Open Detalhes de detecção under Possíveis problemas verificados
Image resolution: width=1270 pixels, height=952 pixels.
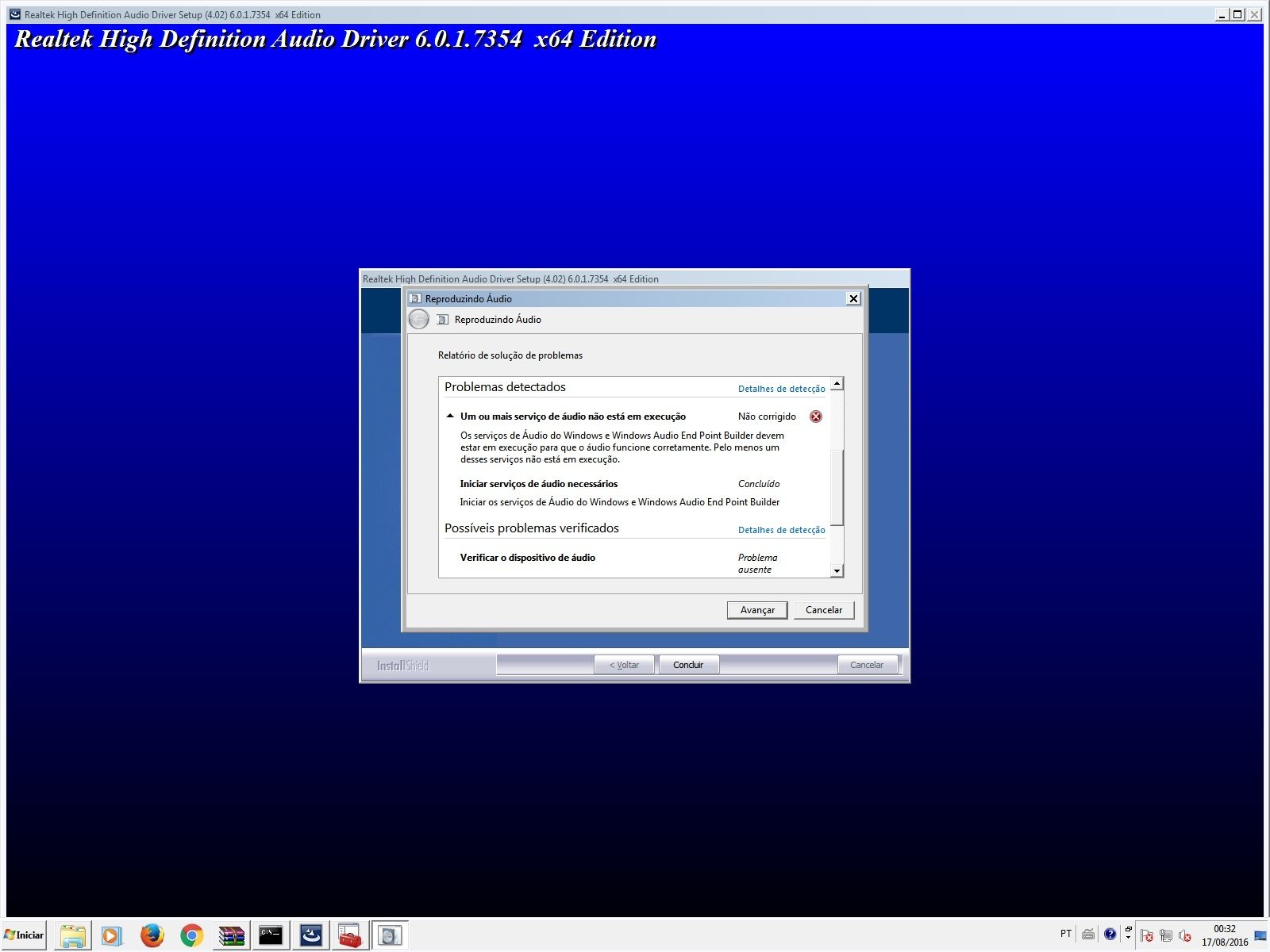(781, 530)
